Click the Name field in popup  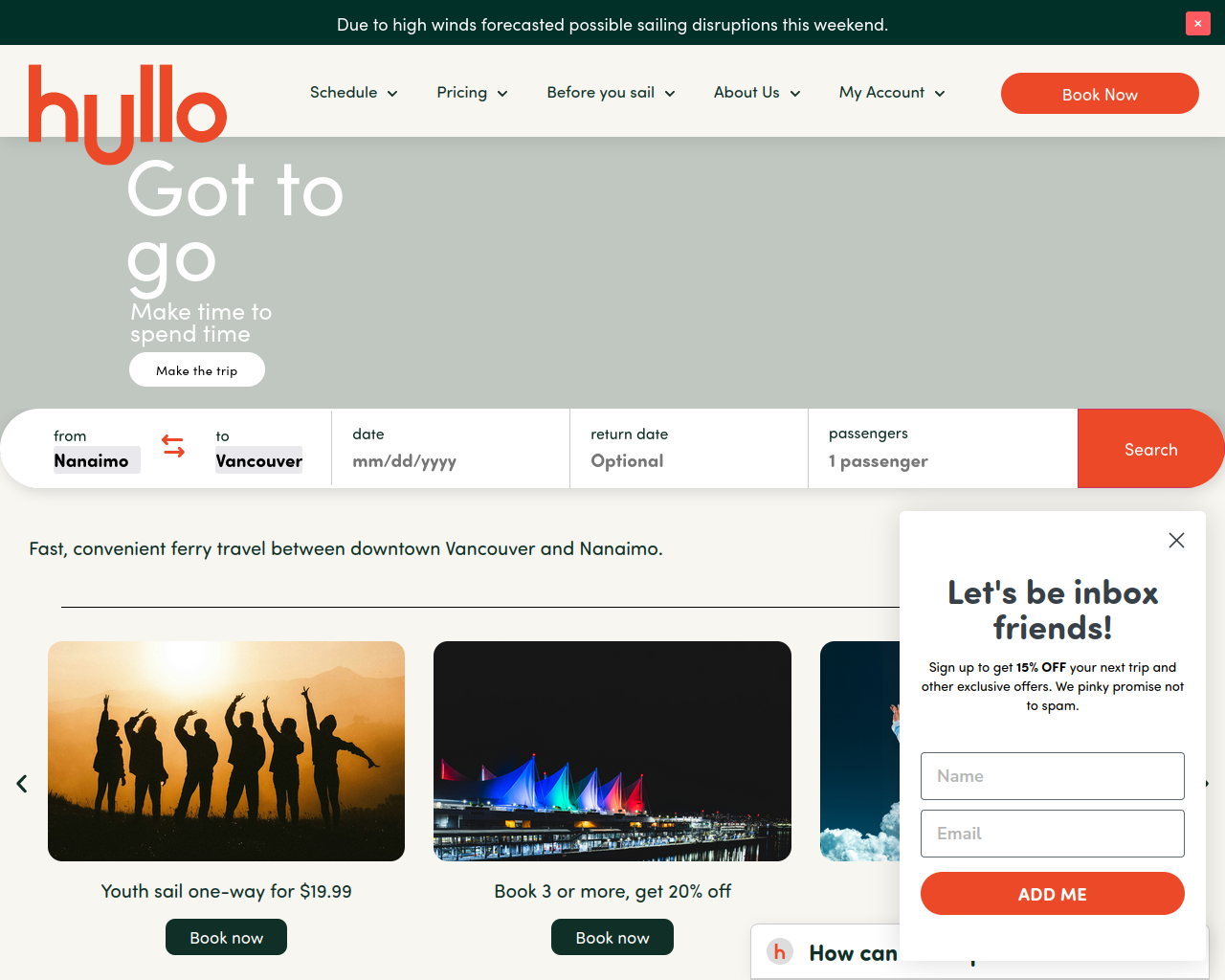(x=1053, y=776)
